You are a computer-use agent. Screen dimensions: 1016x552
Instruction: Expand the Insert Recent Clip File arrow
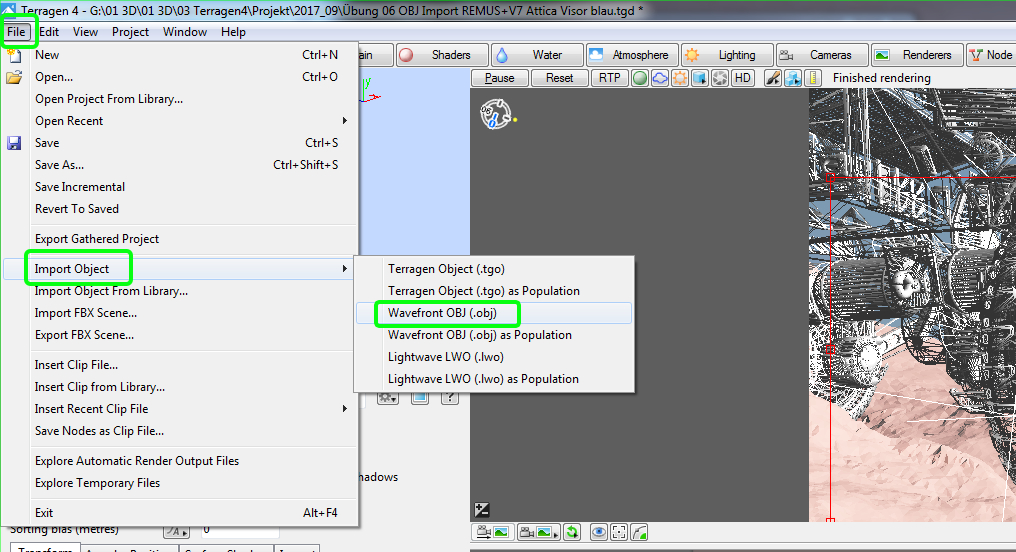click(x=345, y=409)
